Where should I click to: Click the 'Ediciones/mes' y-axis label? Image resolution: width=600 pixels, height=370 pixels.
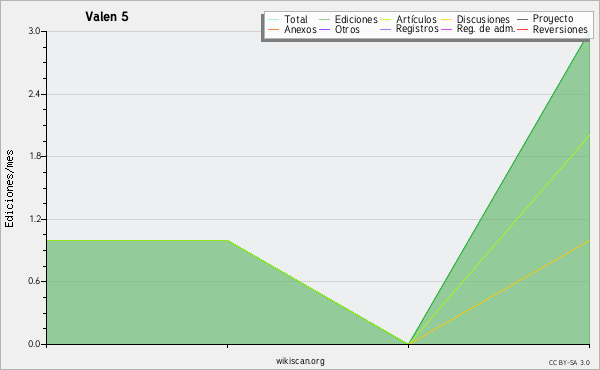tap(9, 188)
